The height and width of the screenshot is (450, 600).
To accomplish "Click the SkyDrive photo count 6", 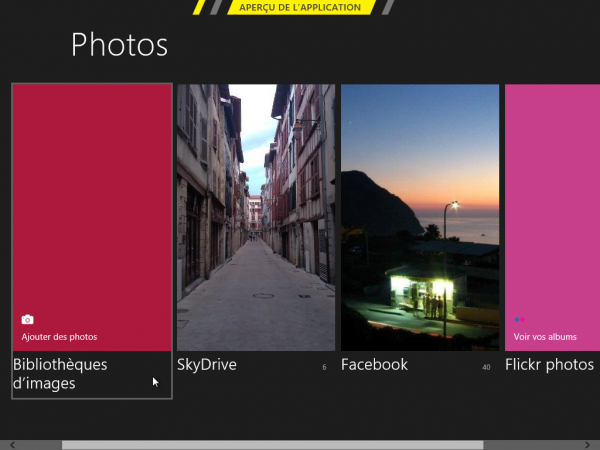I will (x=324, y=368).
